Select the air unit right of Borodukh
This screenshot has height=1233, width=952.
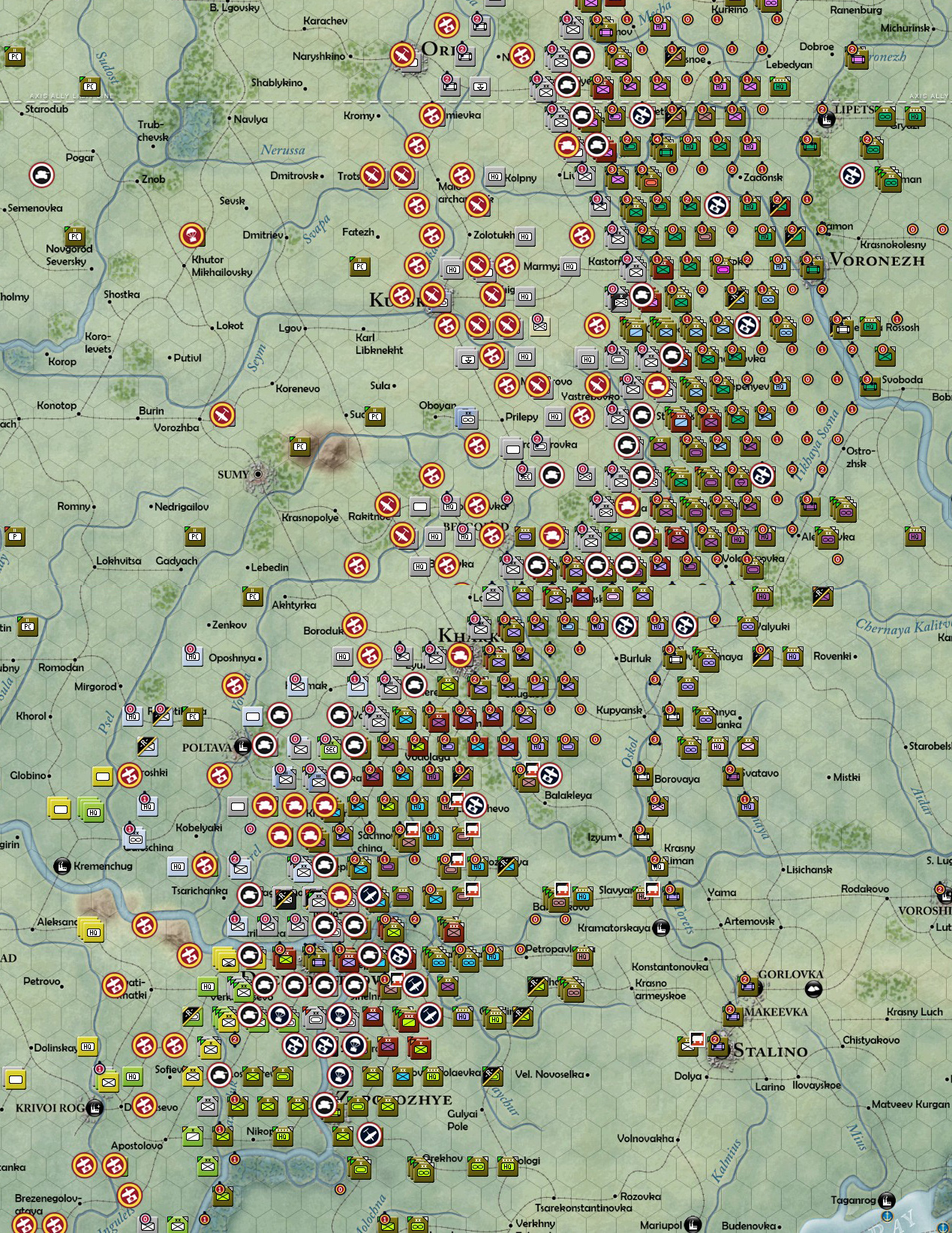(x=354, y=625)
